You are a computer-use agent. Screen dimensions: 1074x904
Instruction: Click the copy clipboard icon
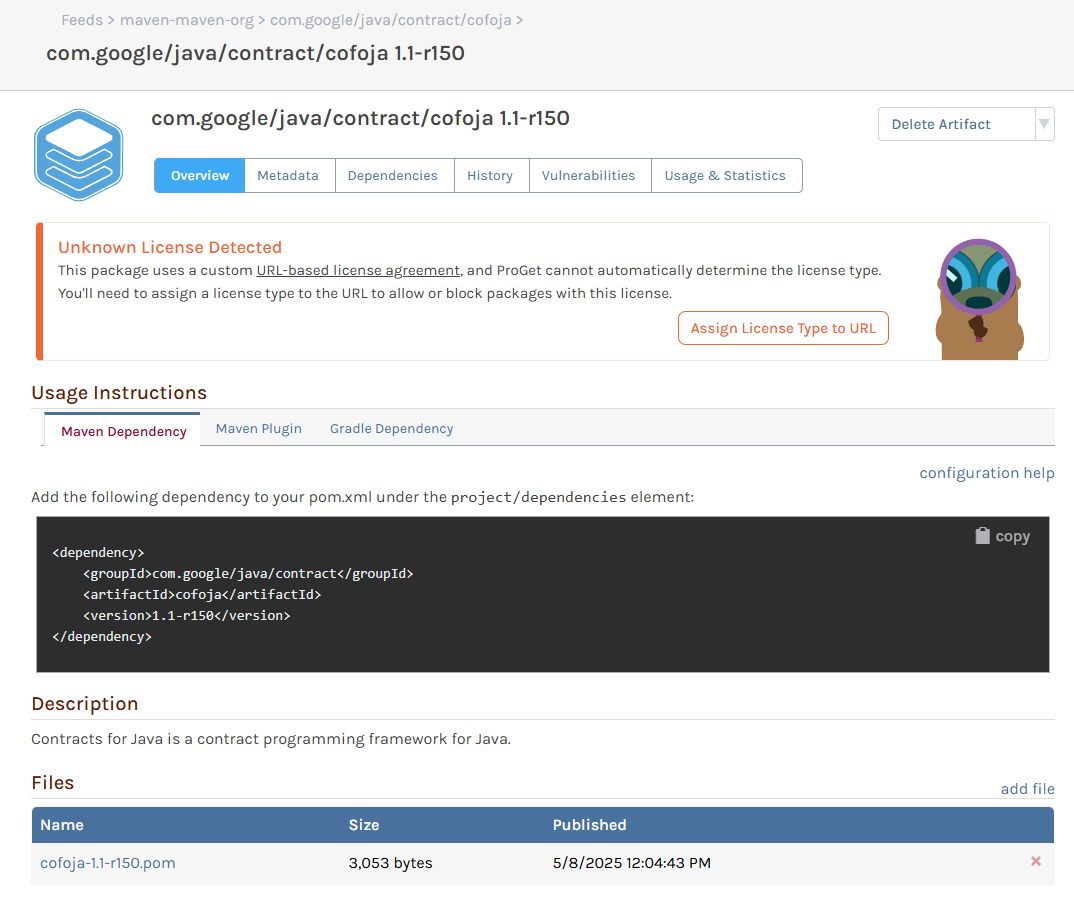(982, 536)
